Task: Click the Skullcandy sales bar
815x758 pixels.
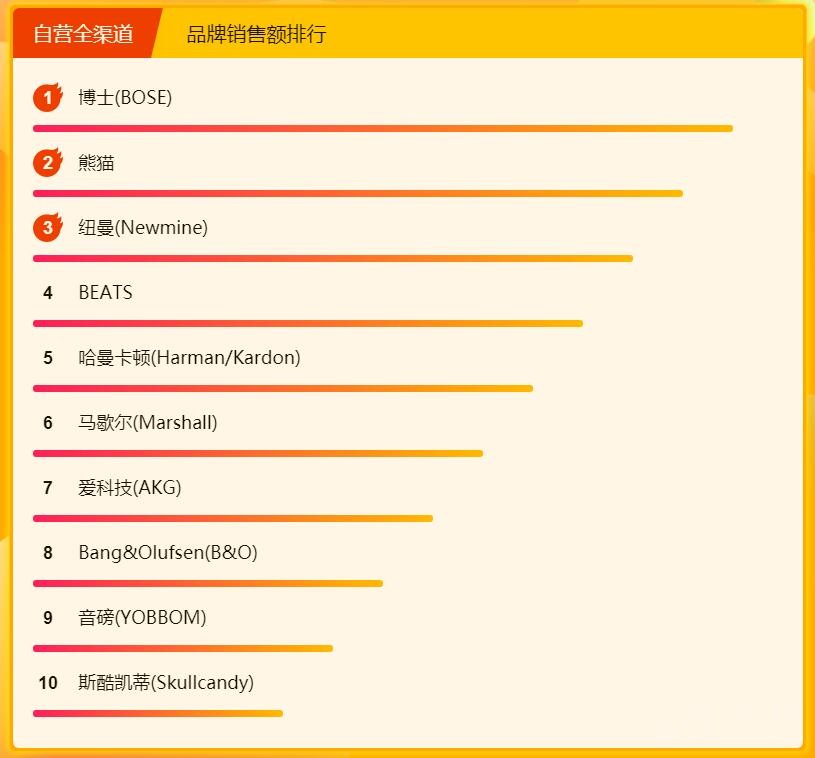Action: 158,713
